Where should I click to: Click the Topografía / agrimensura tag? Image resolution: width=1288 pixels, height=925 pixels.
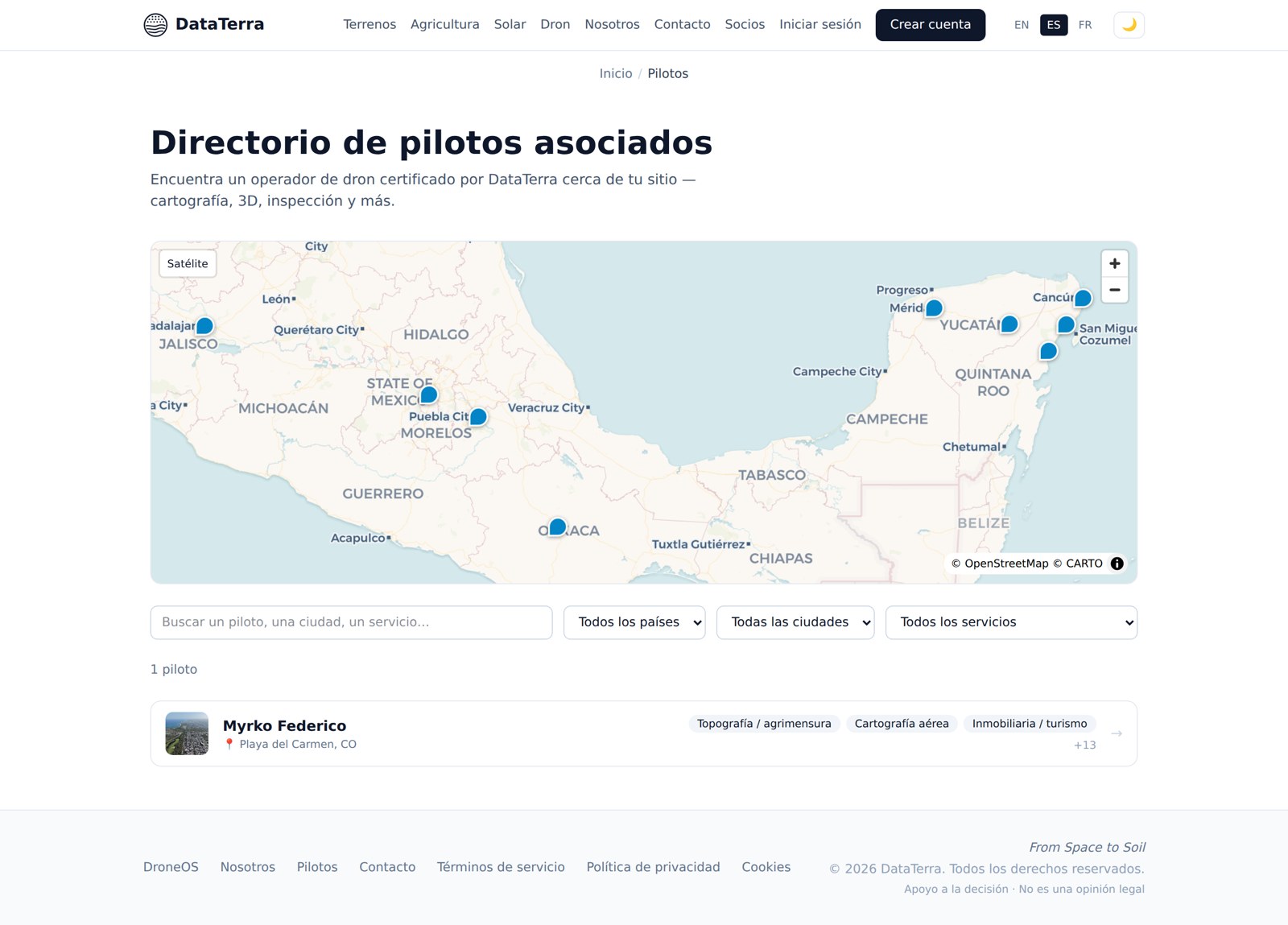(x=764, y=724)
